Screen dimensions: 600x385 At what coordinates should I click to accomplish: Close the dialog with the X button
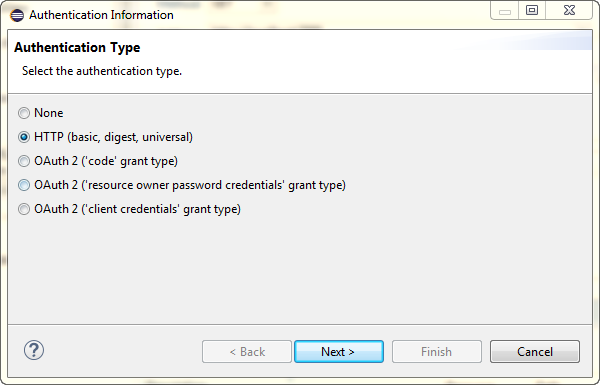[569, 10]
